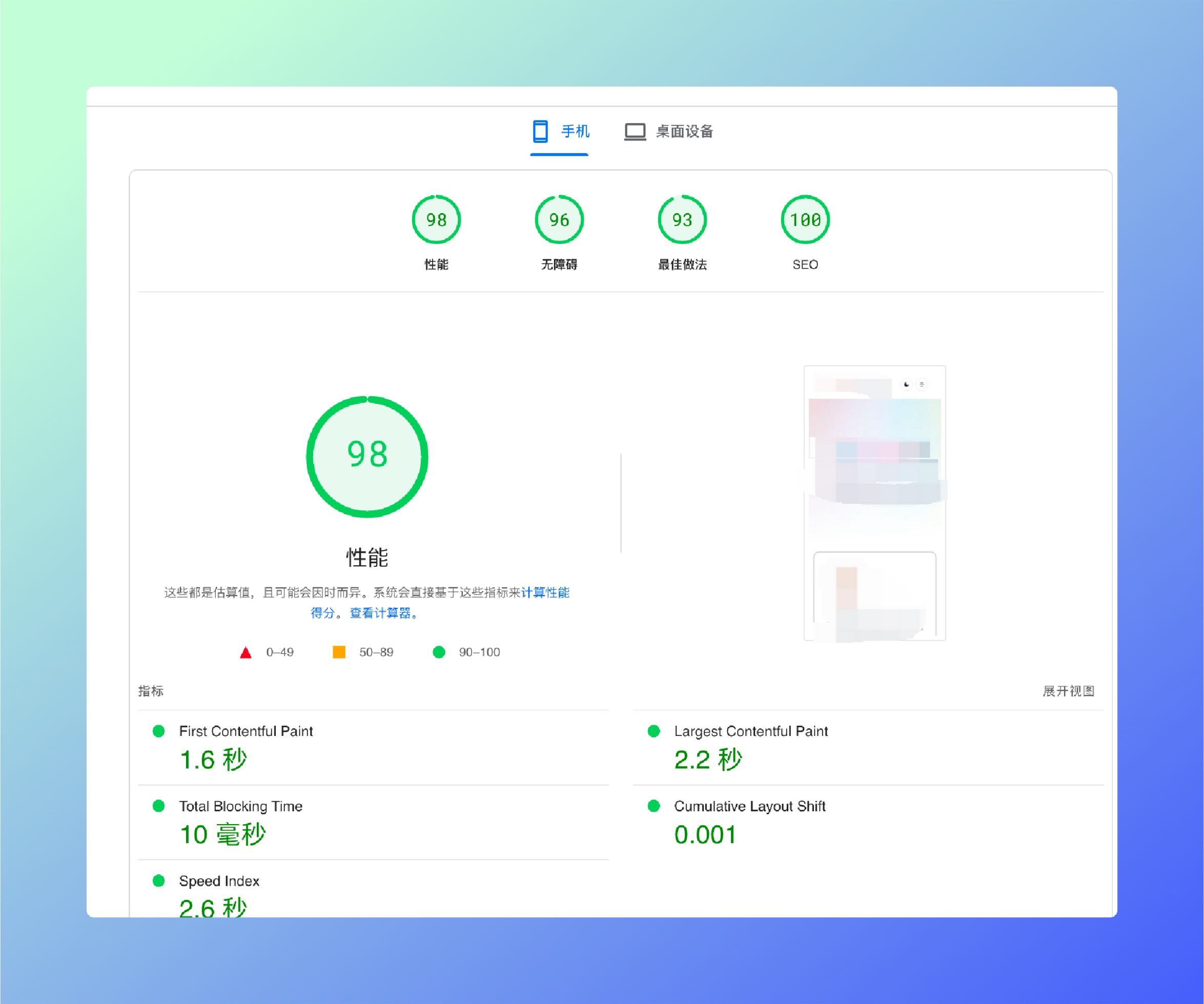1204x1004 pixels.
Task: Expand the Largest Contentful Paint metric
Action: 750,731
